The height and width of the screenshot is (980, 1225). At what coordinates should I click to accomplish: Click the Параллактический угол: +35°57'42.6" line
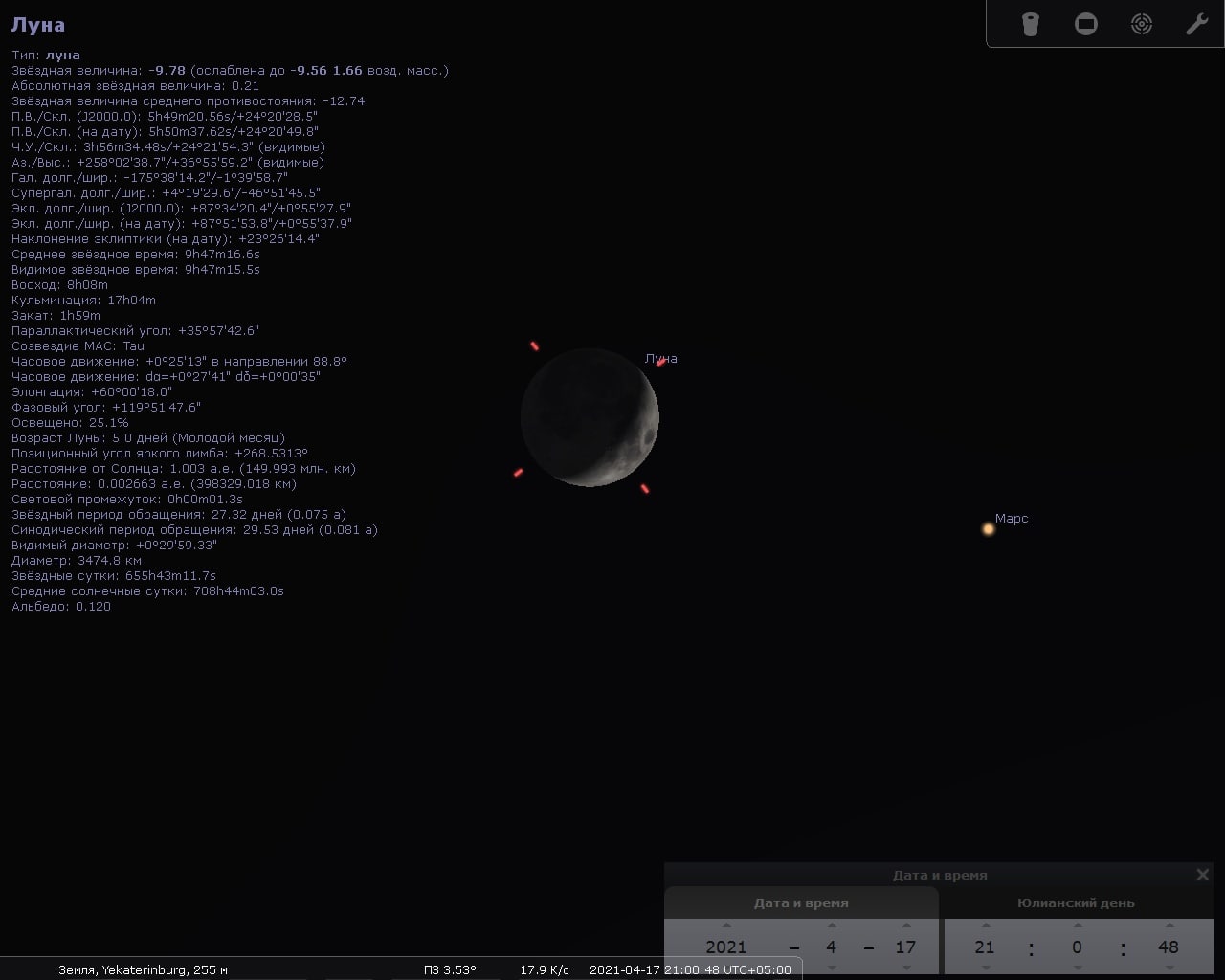pyautogui.click(x=135, y=330)
